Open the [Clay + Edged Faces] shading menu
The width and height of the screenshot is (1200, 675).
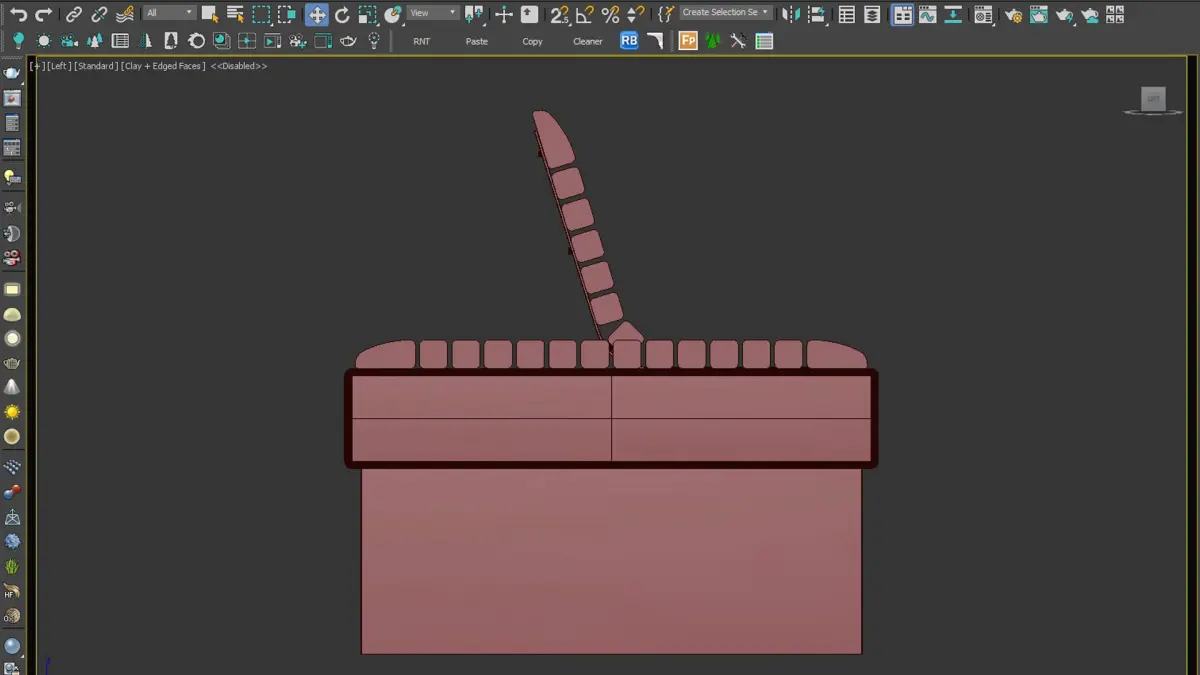click(163, 66)
